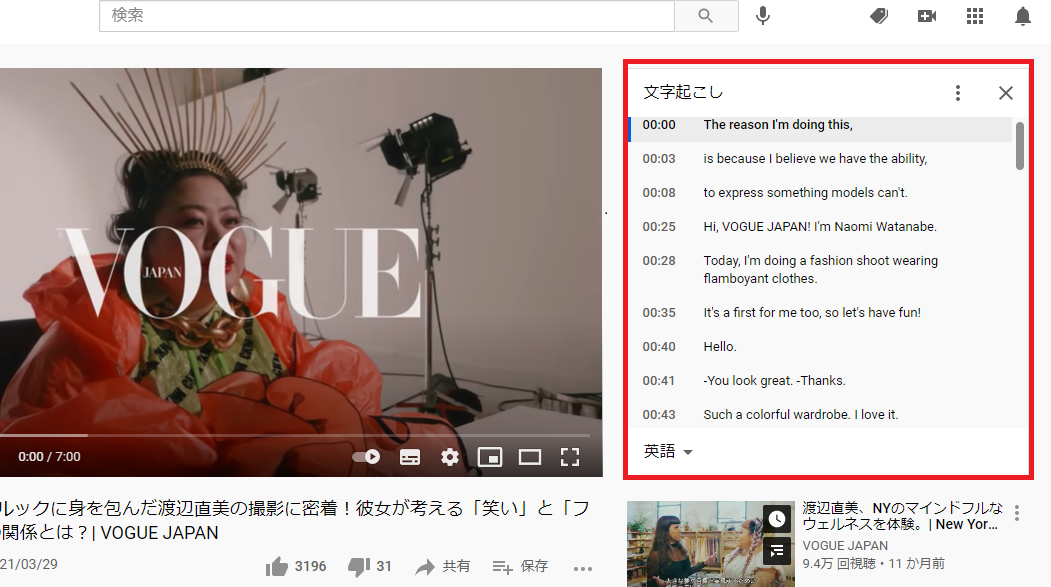Save the video to a playlist
The width and height of the screenshot is (1051, 587).
point(520,566)
